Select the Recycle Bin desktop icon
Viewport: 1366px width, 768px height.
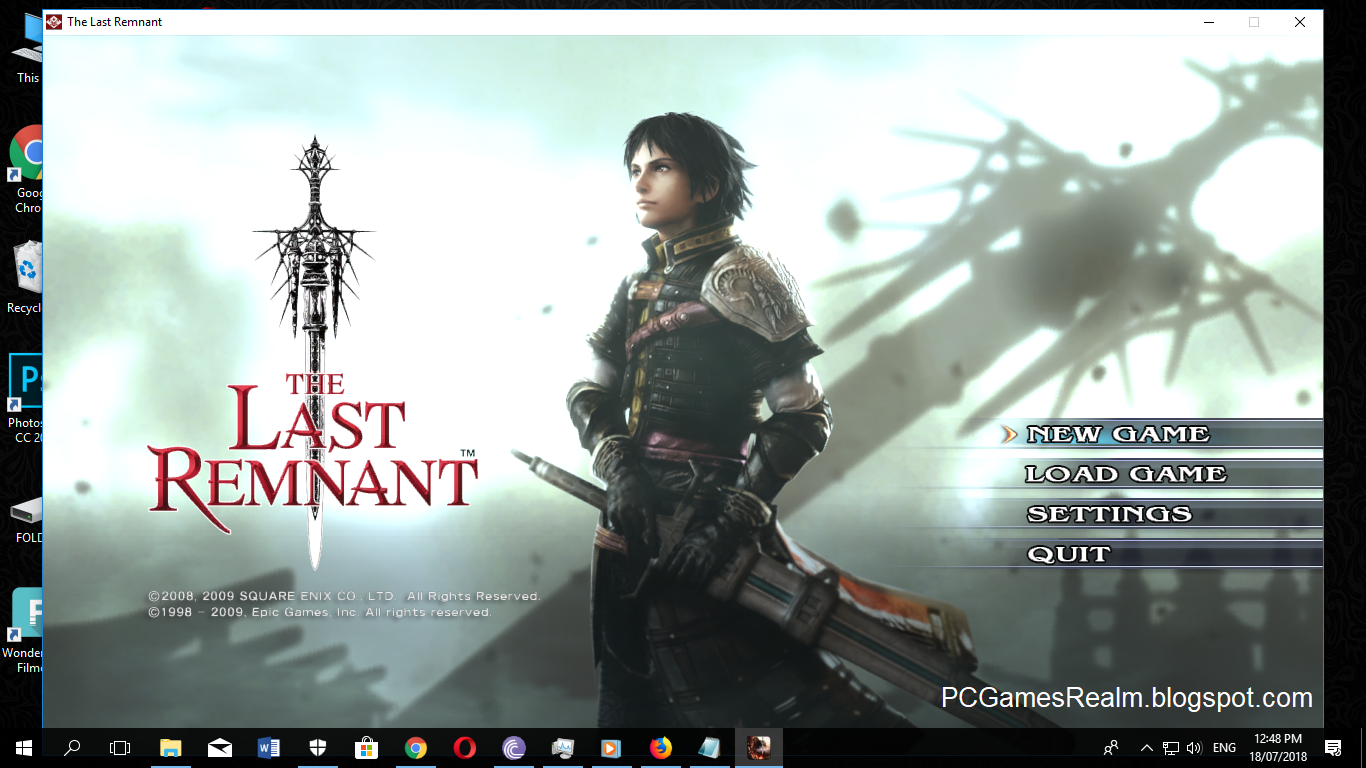(x=26, y=277)
